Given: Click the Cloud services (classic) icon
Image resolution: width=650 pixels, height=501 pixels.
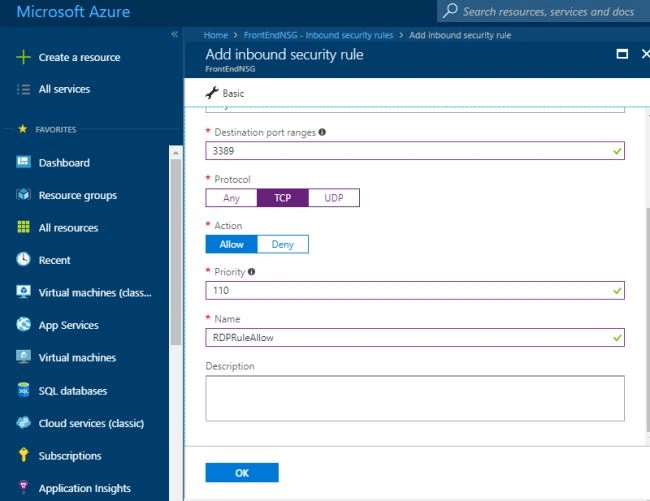Looking at the screenshot, I should [23, 422].
